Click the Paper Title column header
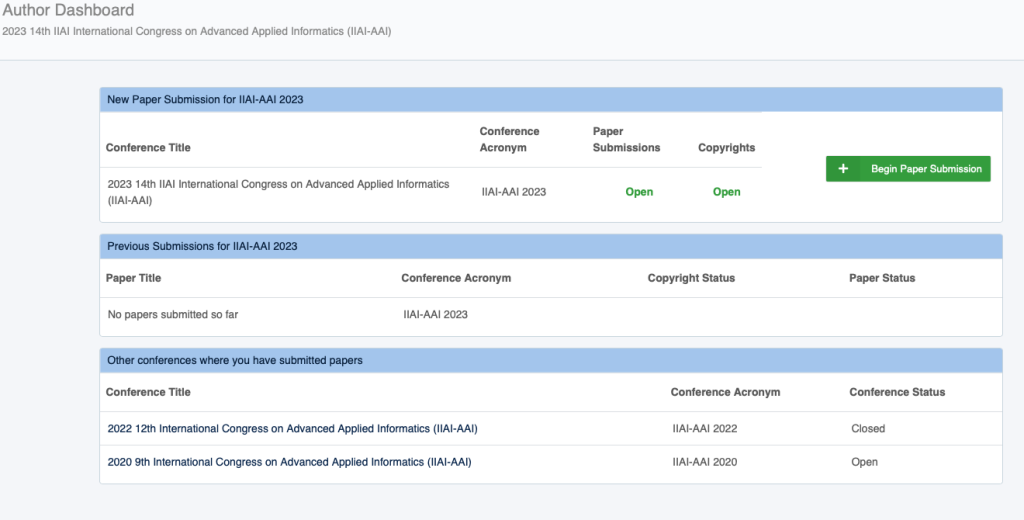 click(133, 278)
